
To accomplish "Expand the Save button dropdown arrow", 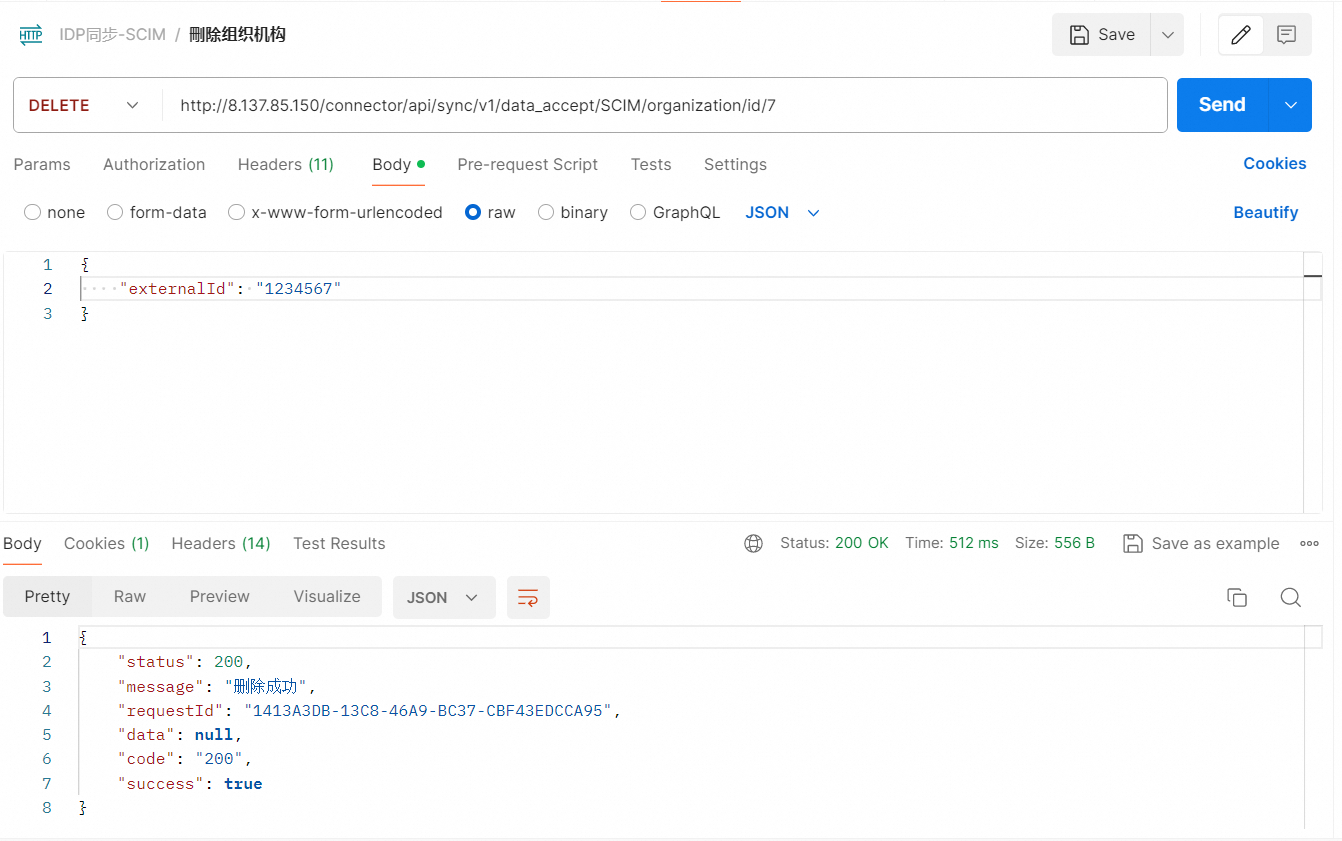I will 1167,35.
